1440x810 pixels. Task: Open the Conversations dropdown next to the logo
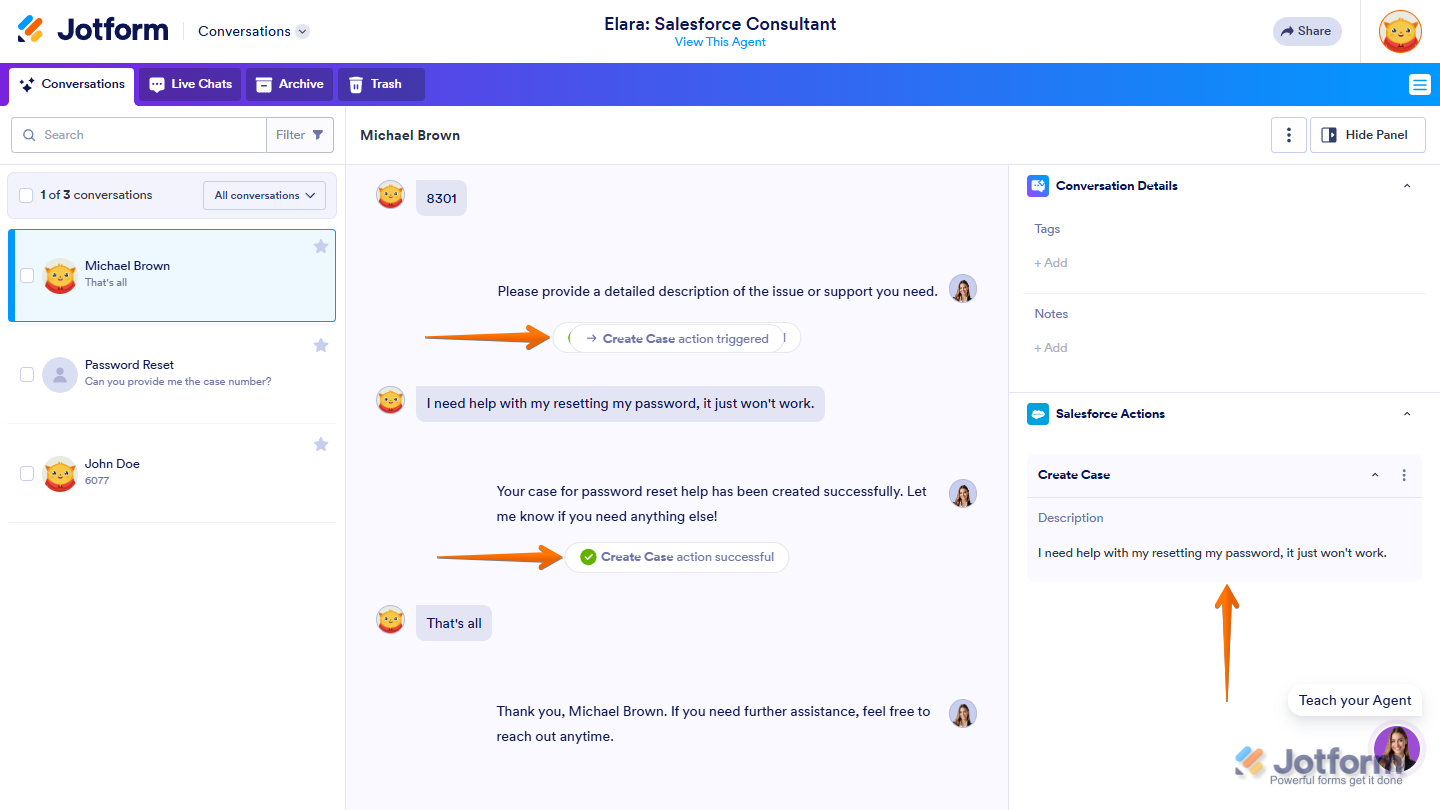254,31
